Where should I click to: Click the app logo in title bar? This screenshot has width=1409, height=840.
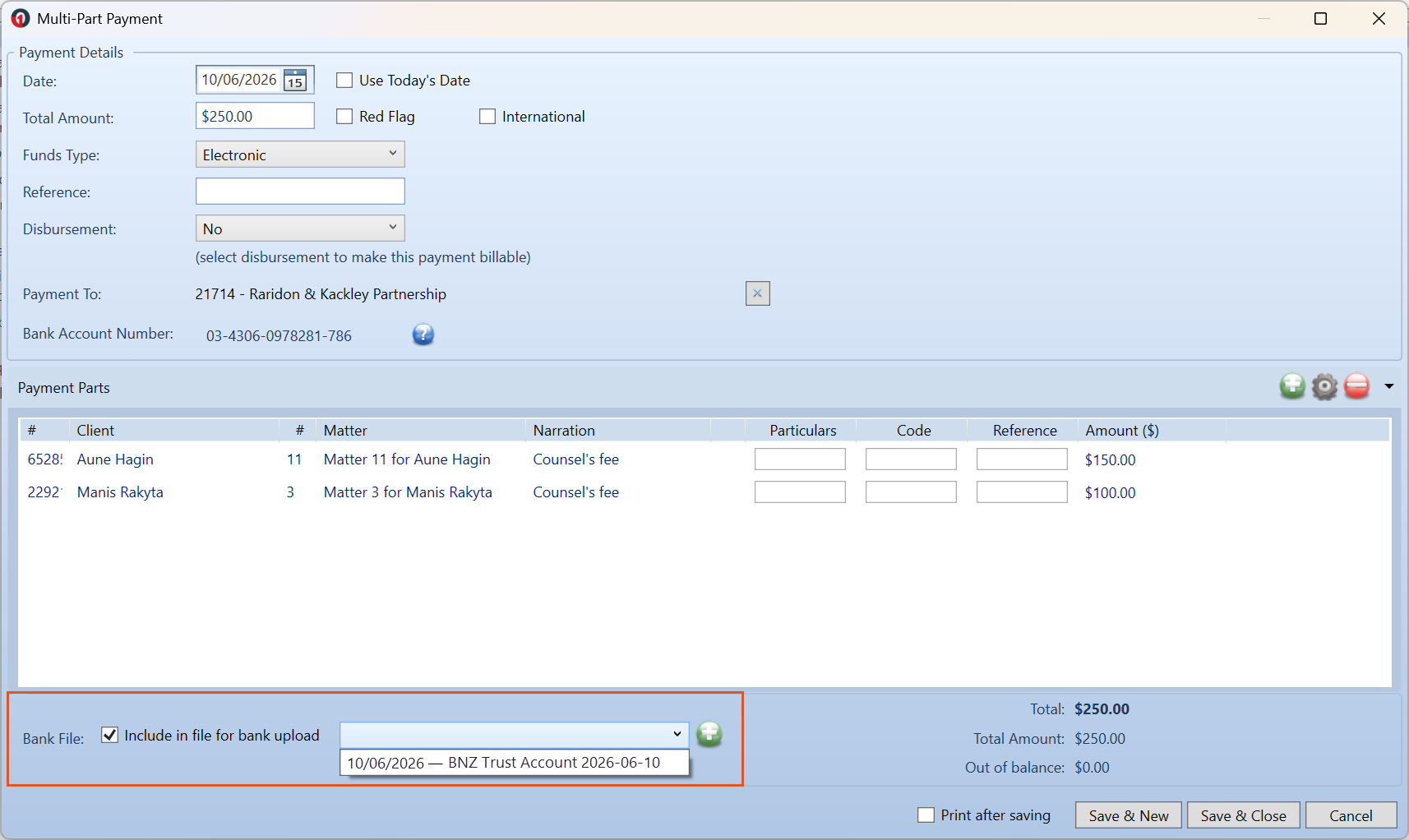[20, 18]
